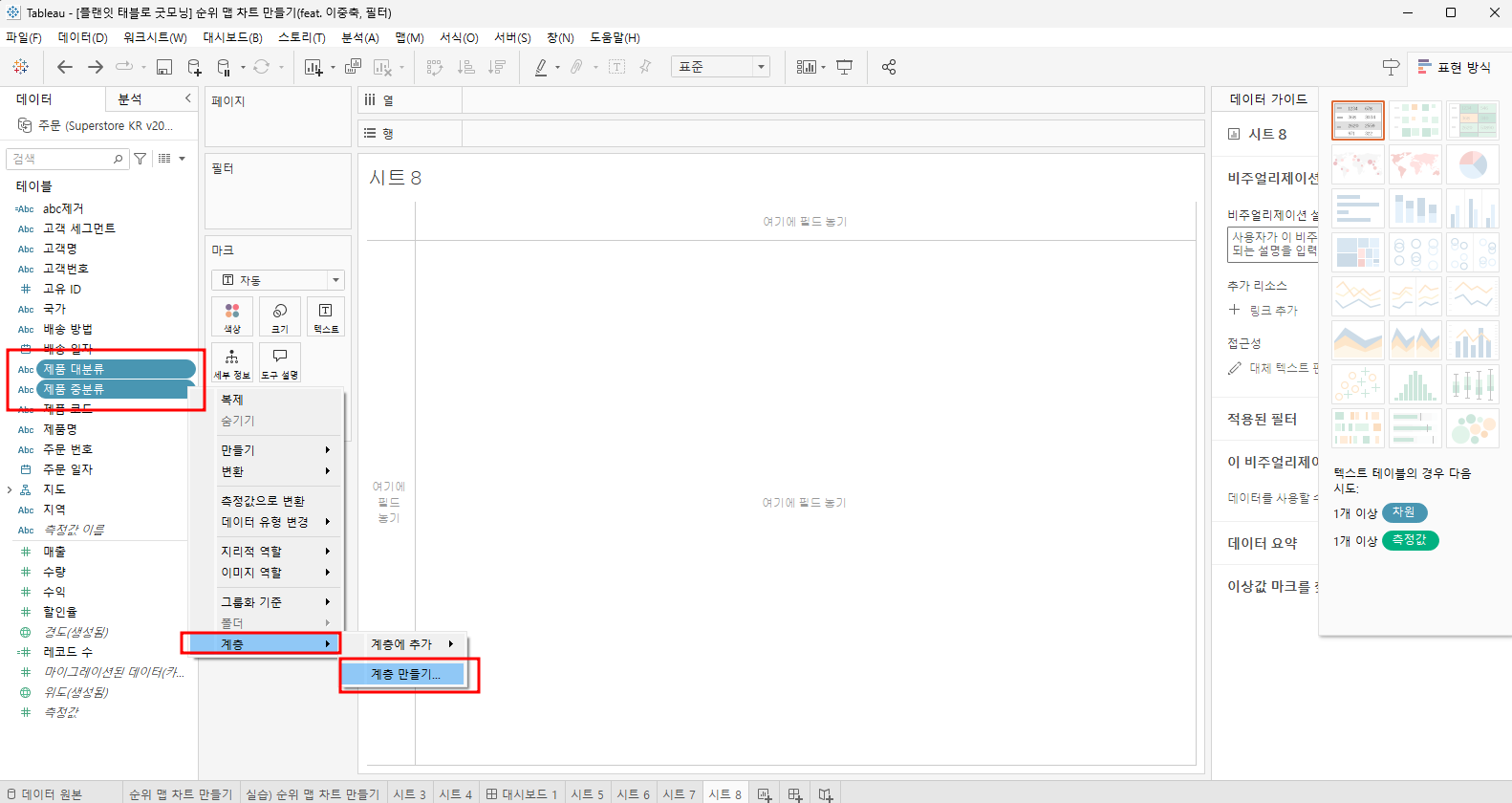Select the histogram Show Me thumbnail
1512x803 pixels.
coord(1415,384)
